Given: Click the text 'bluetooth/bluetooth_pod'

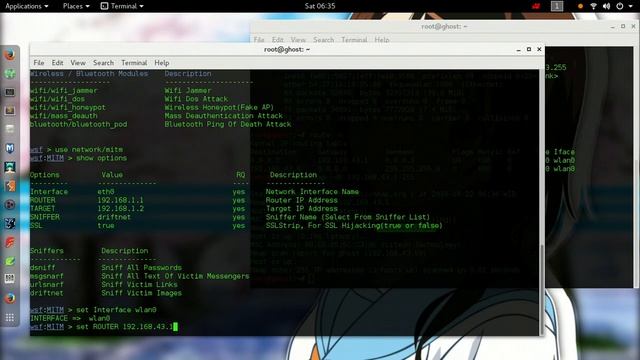Looking at the screenshot, I should click(x=78, y=124).
